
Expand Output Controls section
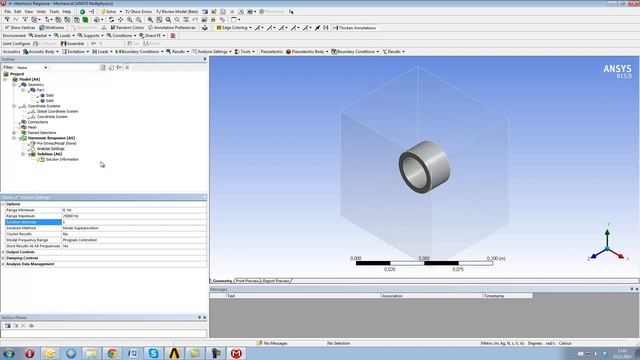pyautogui.click(x=3, y=252)
